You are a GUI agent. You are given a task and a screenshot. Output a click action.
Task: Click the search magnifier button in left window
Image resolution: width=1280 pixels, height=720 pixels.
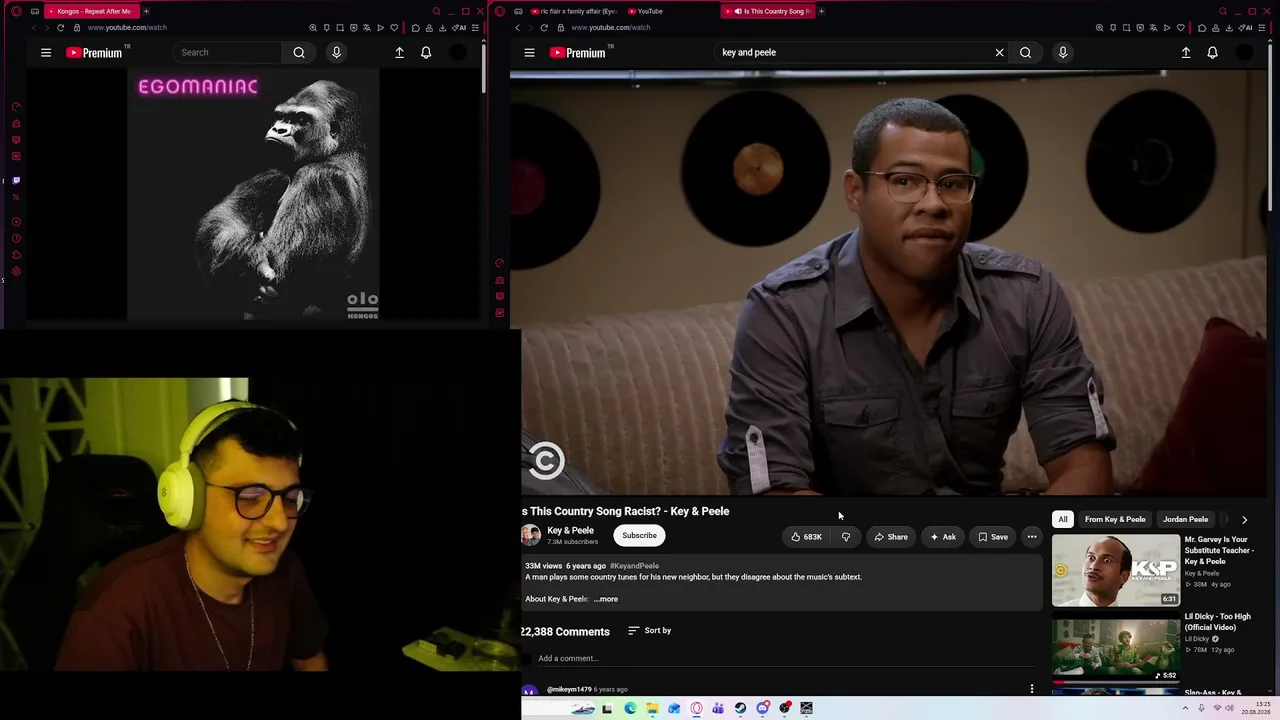(299, 52)
